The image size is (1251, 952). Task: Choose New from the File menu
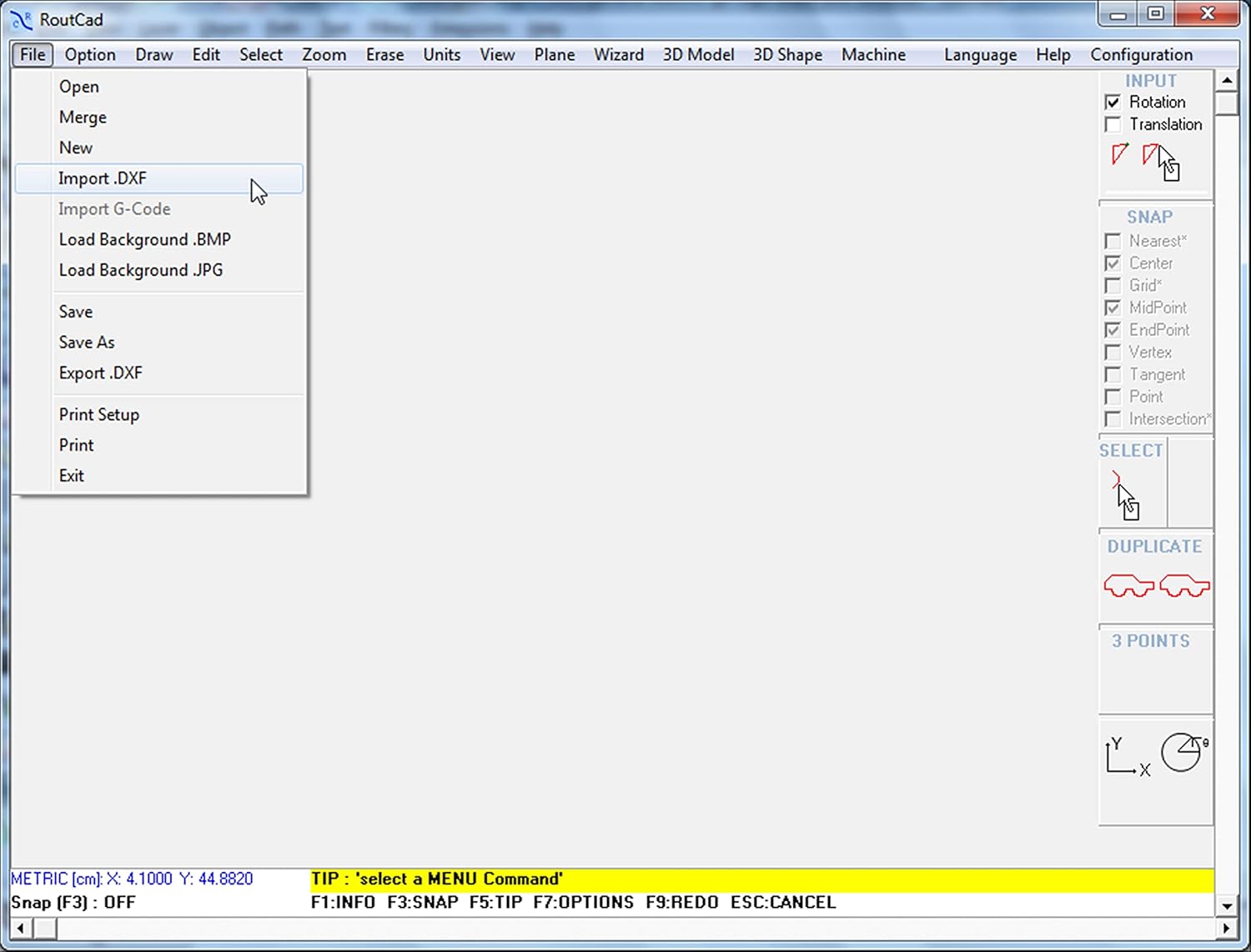pos(159,148)
